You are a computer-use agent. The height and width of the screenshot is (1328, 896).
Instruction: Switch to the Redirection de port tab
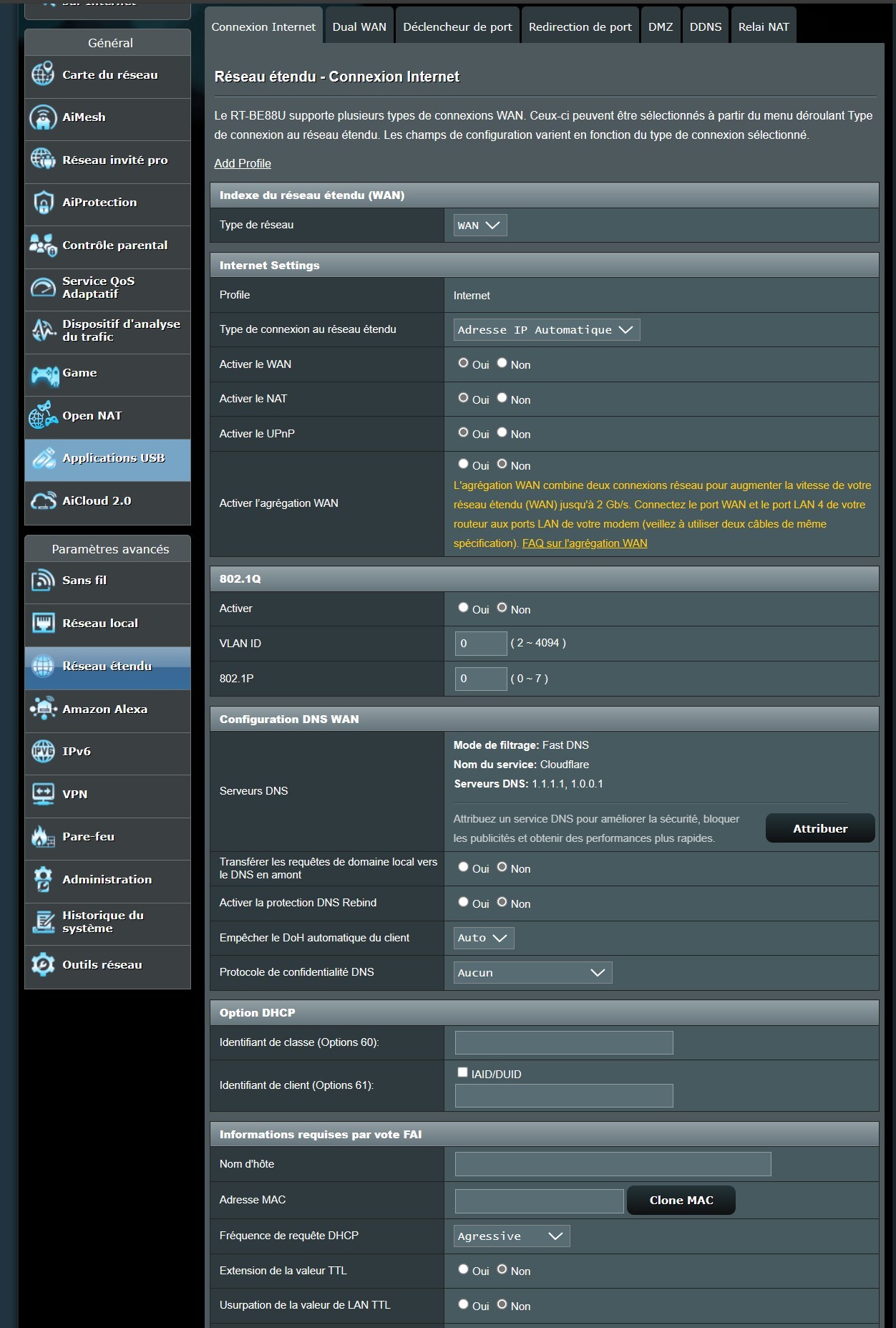(x=580, y=27)
